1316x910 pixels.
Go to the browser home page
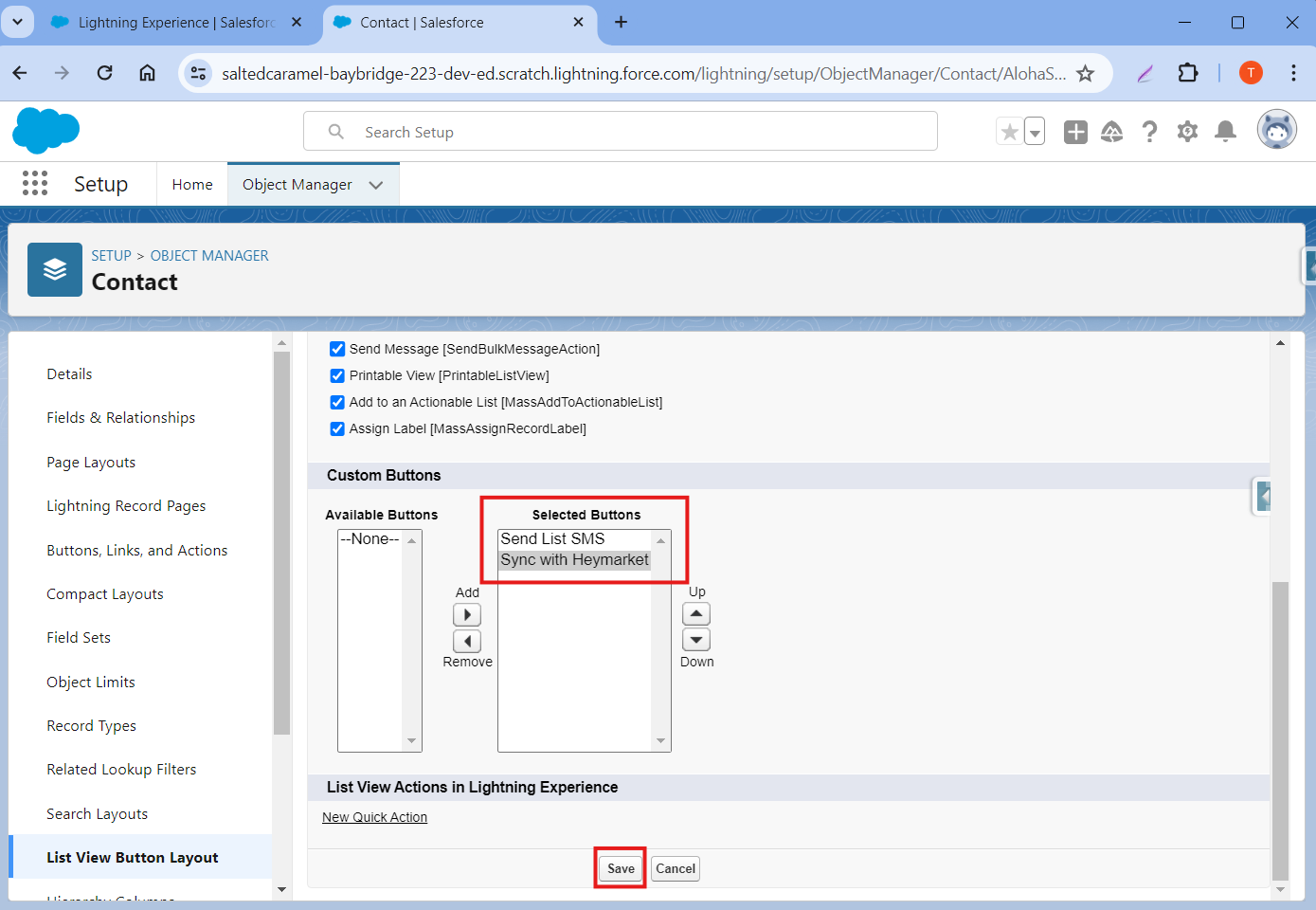[x=147, y=73]
